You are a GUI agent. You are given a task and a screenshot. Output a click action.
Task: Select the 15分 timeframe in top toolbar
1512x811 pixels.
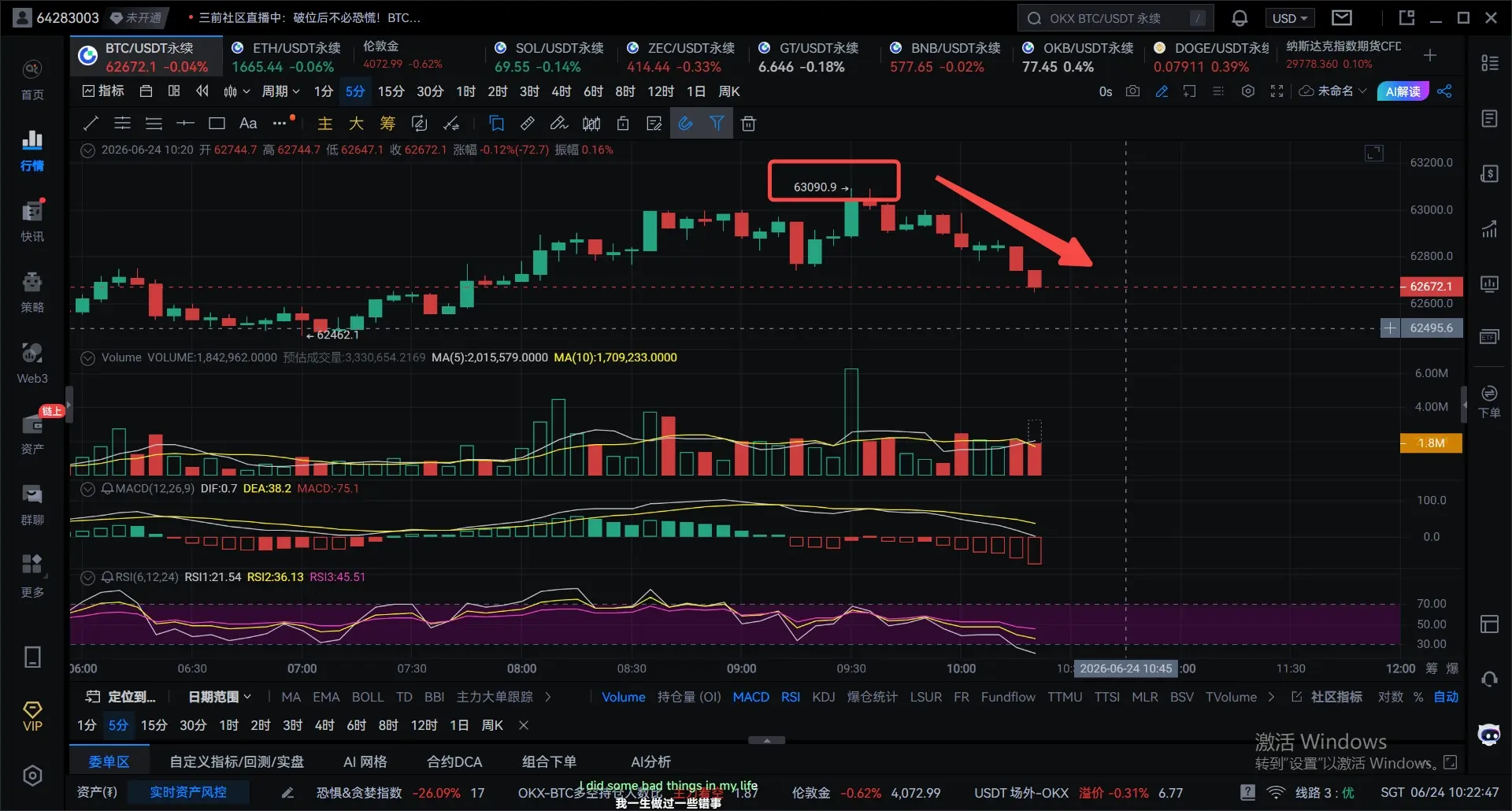pyautogui.click(x=391, y=91)
